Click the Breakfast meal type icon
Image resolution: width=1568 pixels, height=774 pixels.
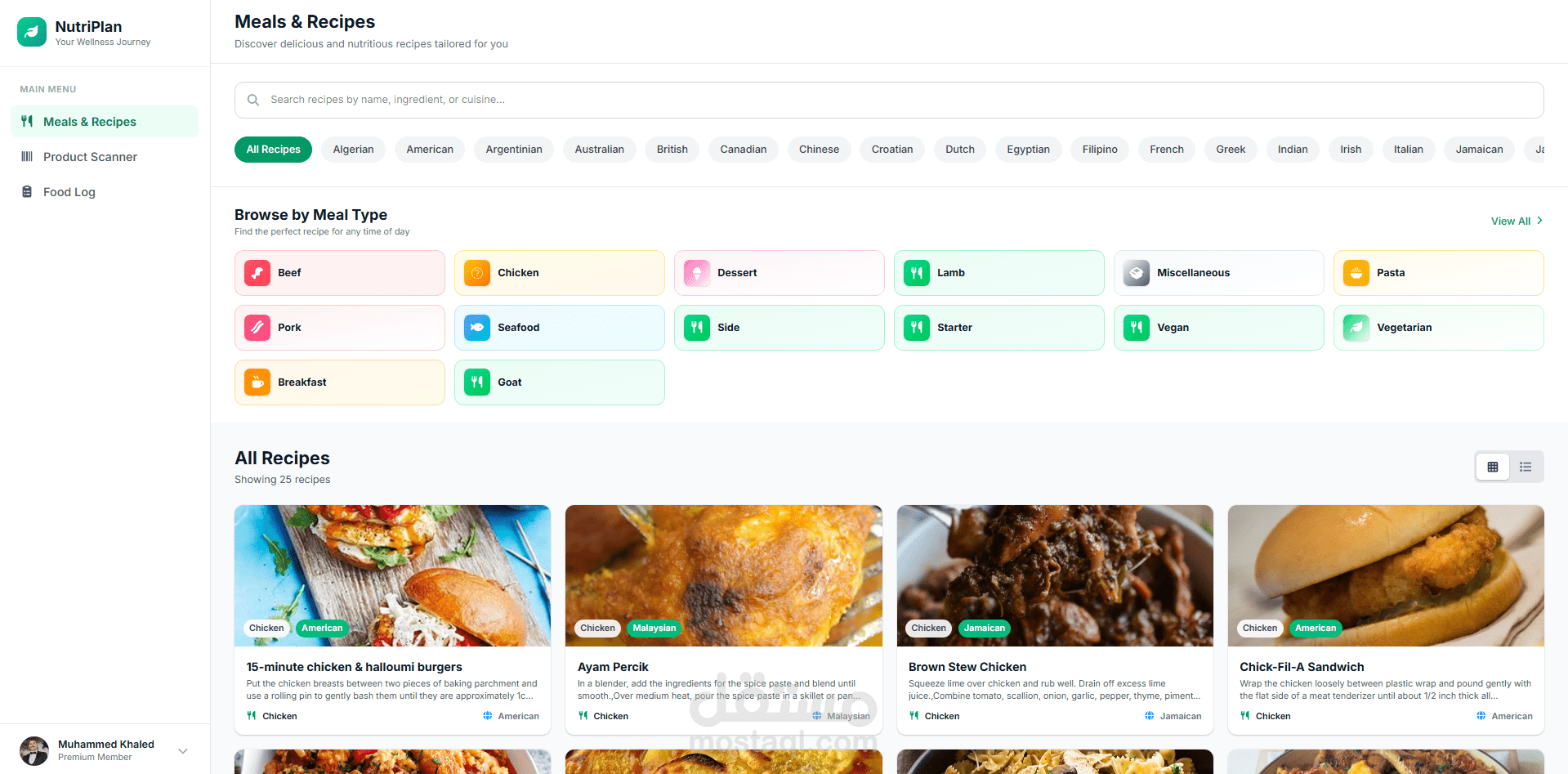pyautogui.click(x=257, y=382)
